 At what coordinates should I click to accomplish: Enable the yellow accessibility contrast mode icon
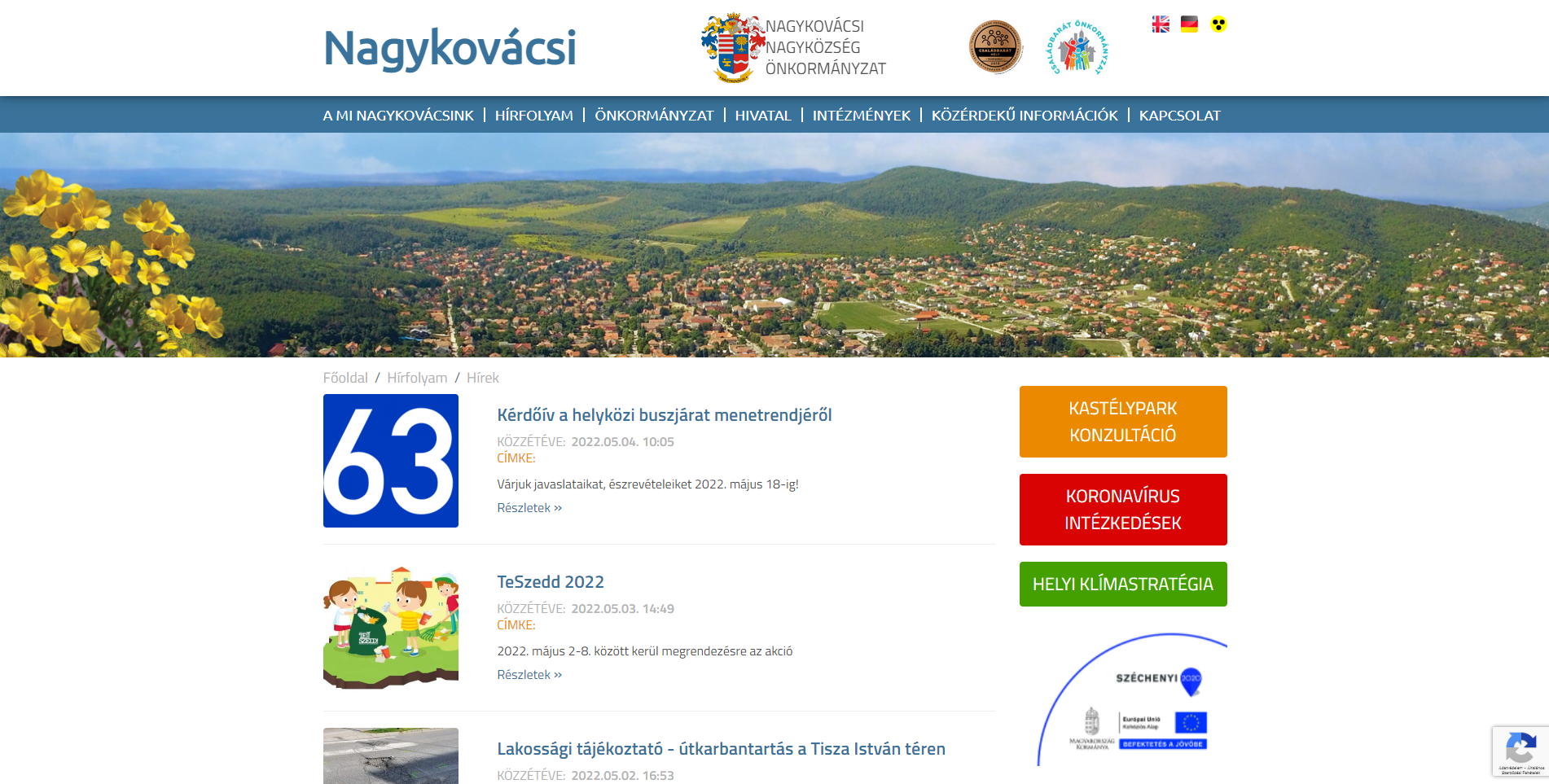point(1218,24)
